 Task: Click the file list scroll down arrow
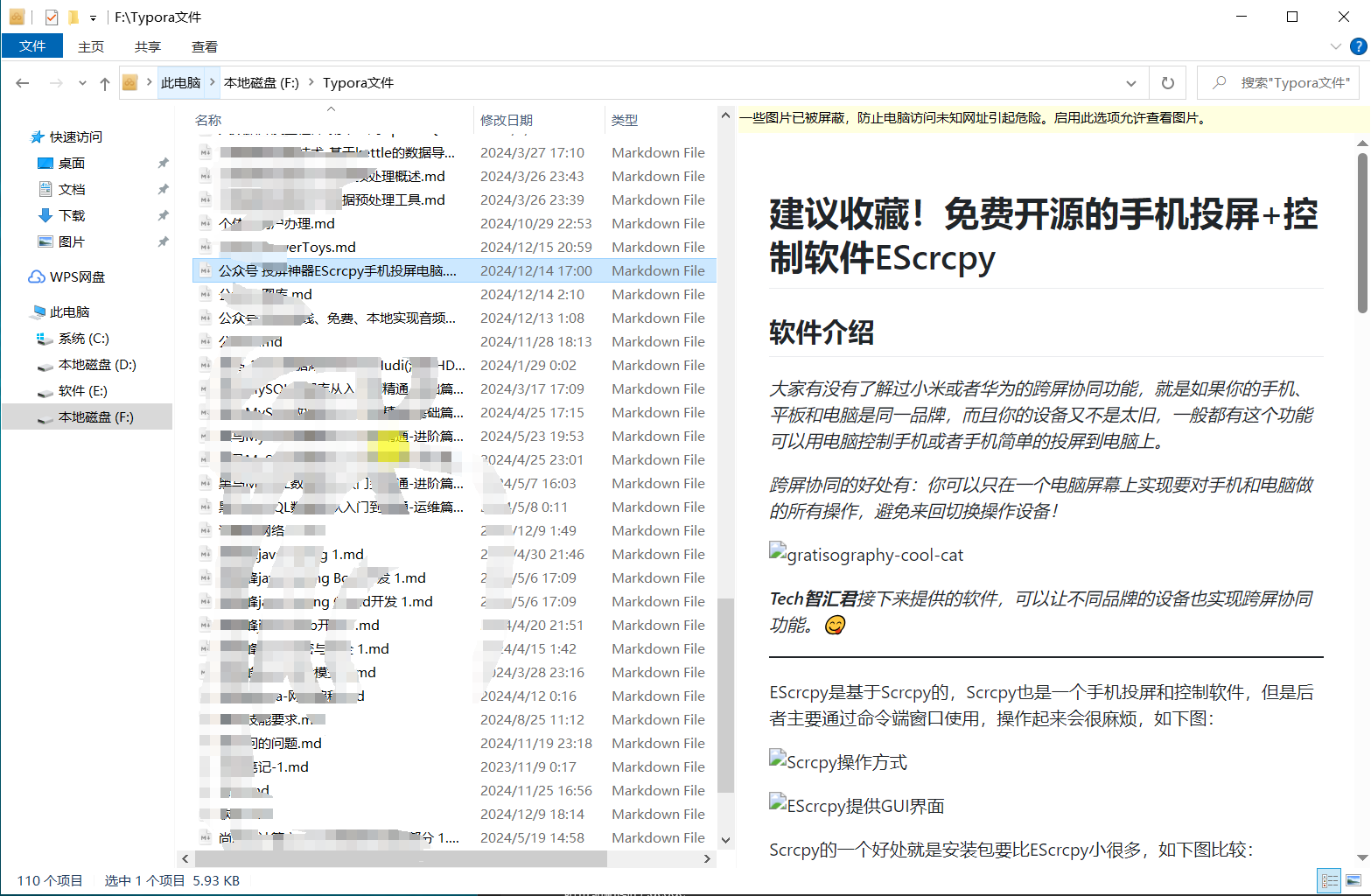click(725, 840)
